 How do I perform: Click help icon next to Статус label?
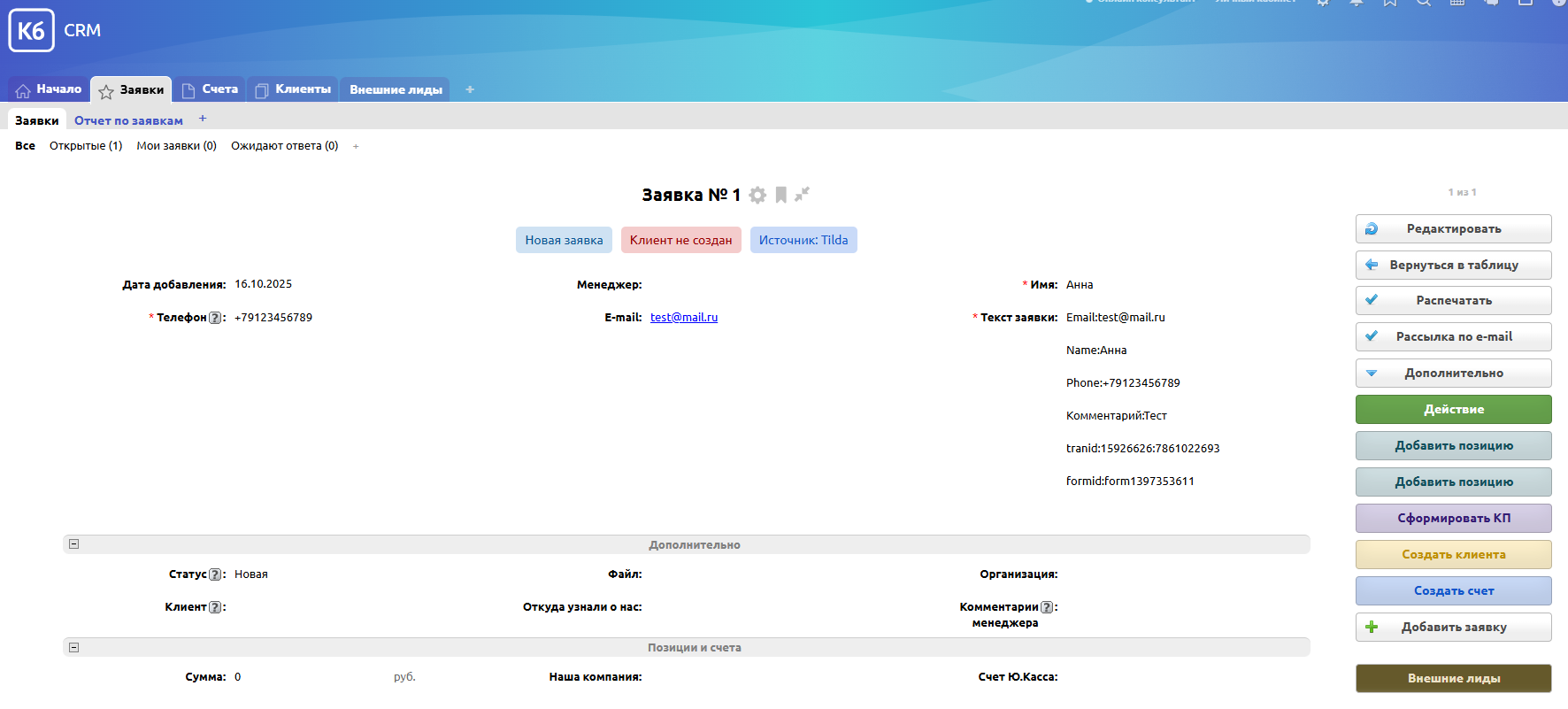point(215,574)
